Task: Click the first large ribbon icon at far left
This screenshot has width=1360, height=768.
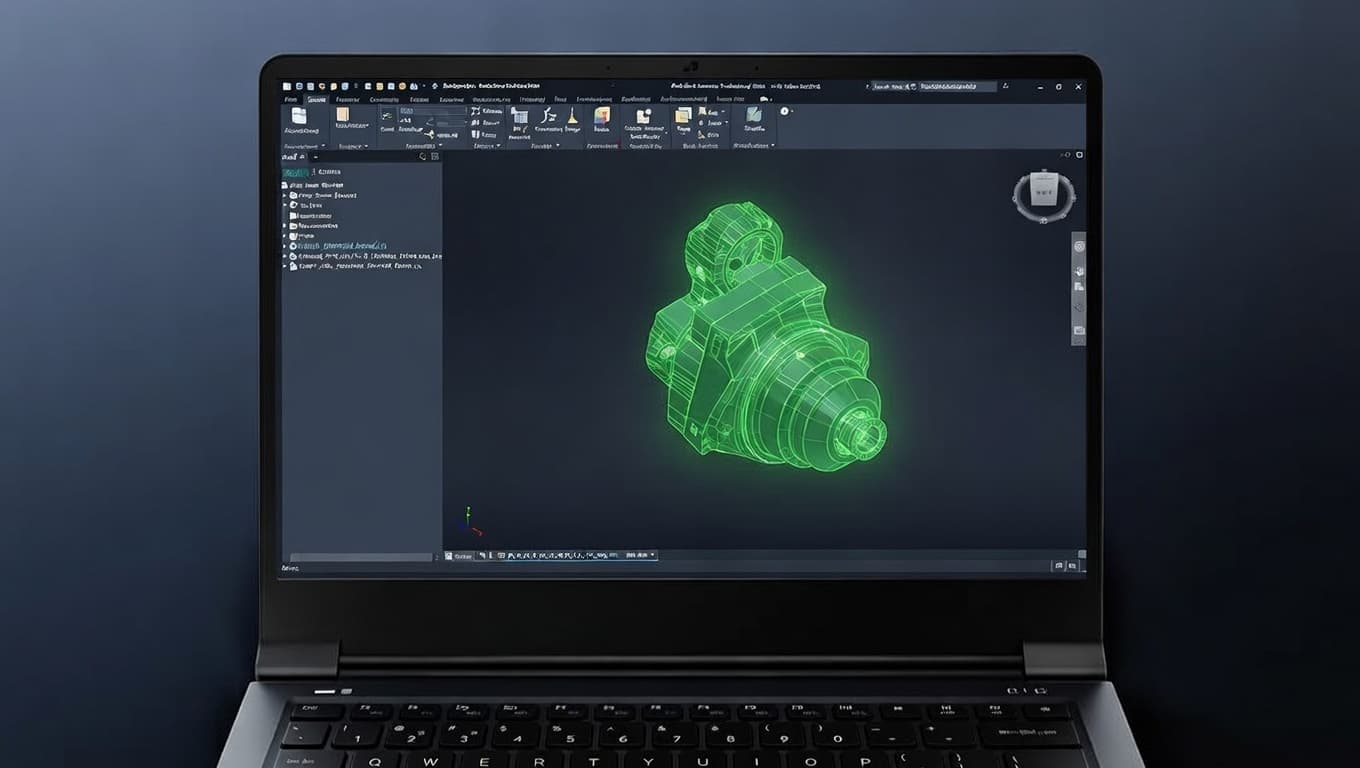Action: [297, 116]
